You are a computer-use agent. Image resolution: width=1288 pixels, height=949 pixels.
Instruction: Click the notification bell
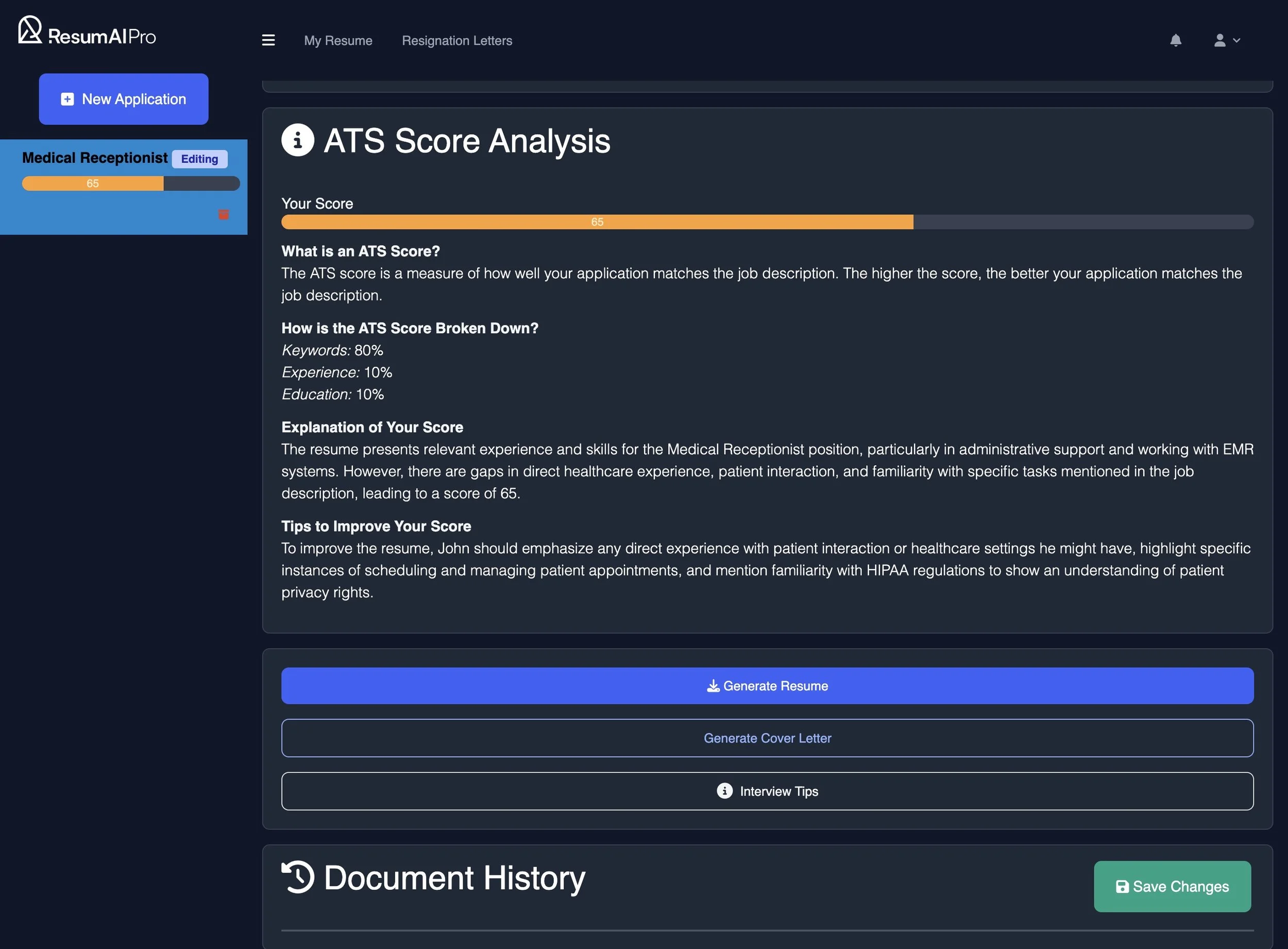[1175, 40]
